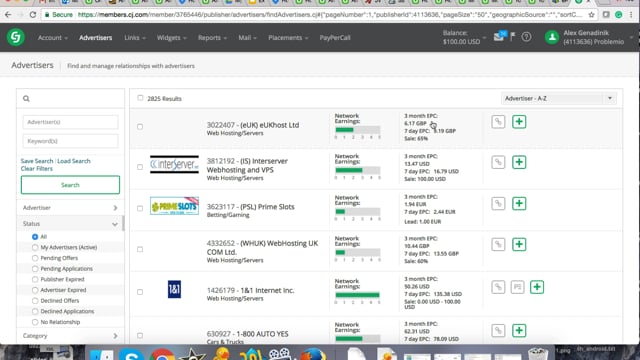The width and height of the screenshot is (640, 360).
Task: Check the Prime Slots row checkbox
Action: pos(140,208)
